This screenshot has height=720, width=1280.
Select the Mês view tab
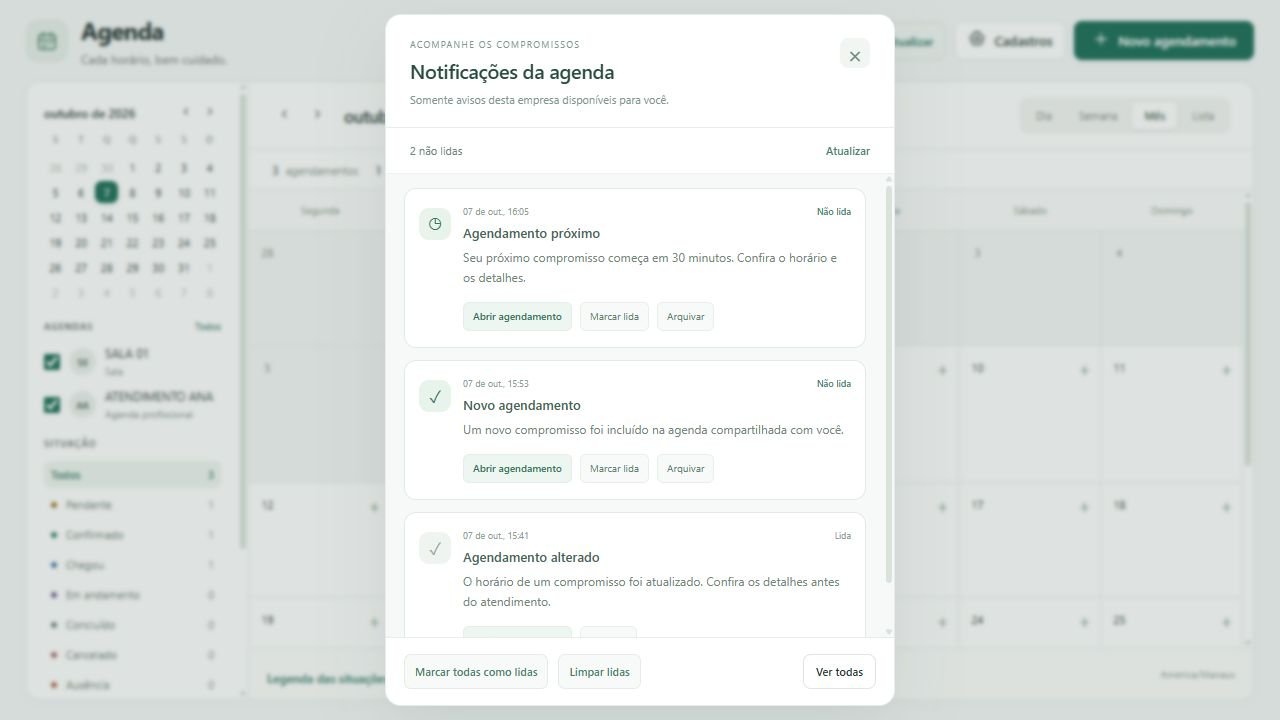1155,116
